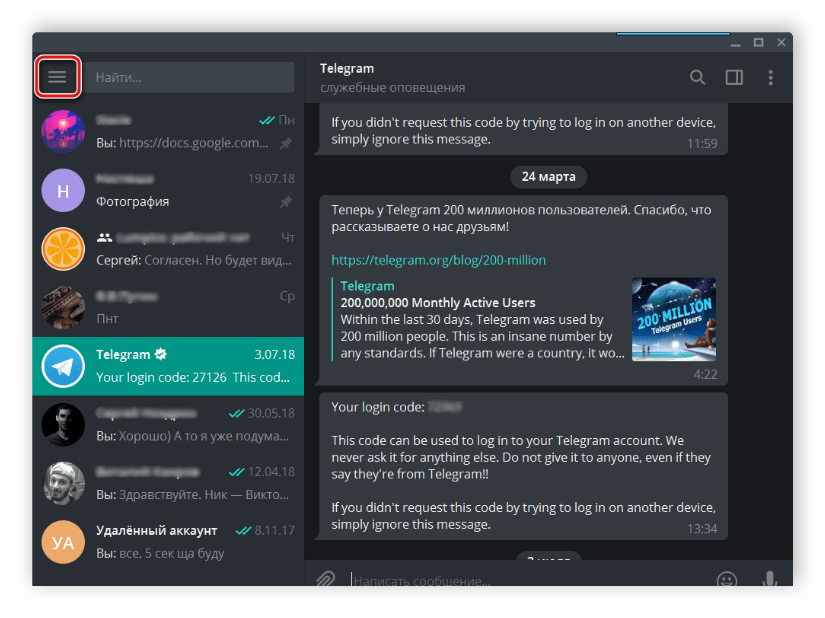The width and height of the screenshot is (825, 618).
Task: Open the three-dot chat options menu
Action: click(770, 77)
